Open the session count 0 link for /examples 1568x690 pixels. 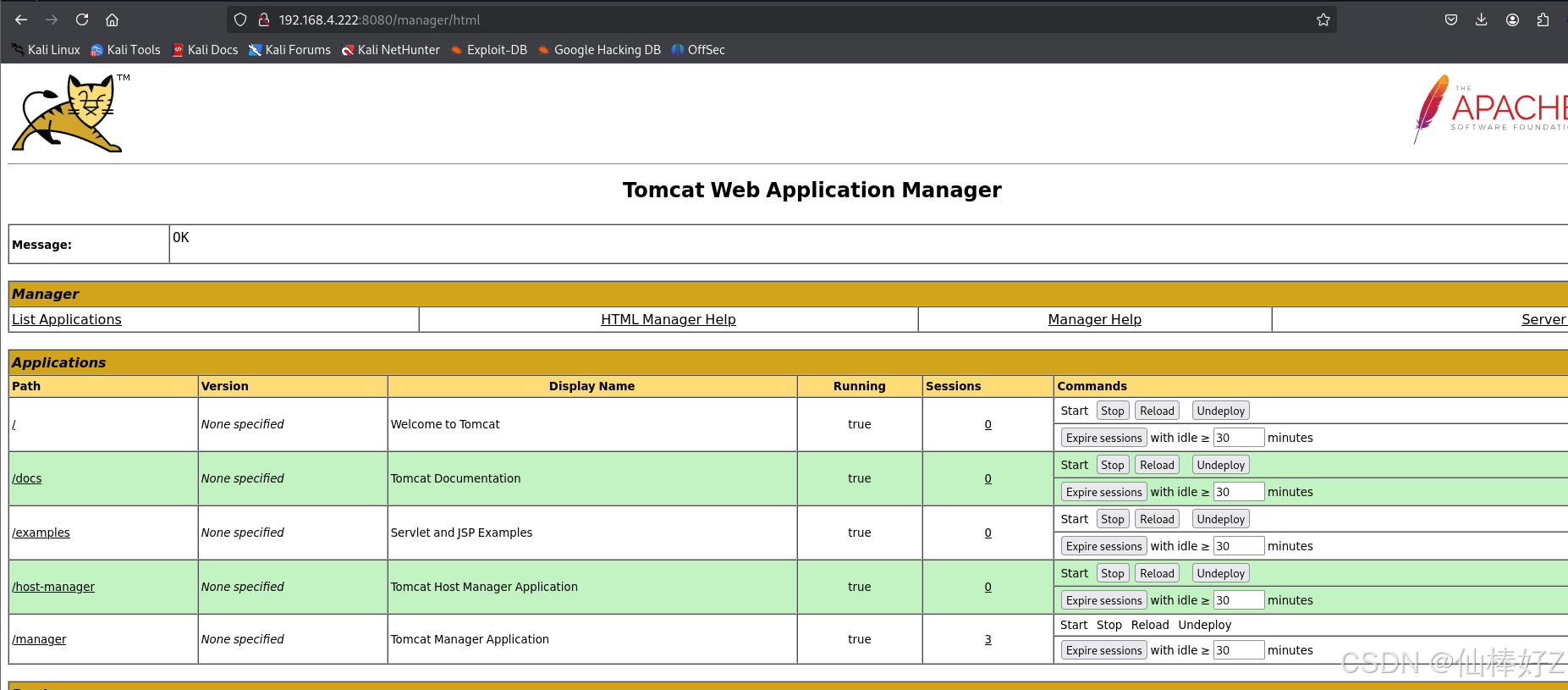coord(988,533)
